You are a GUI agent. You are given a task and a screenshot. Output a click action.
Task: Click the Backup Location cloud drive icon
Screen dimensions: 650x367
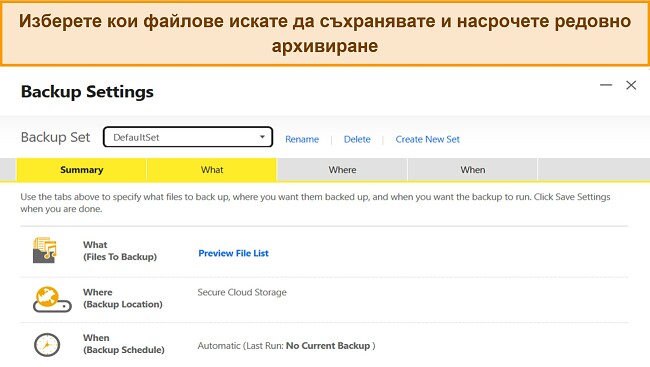(52, 299)
